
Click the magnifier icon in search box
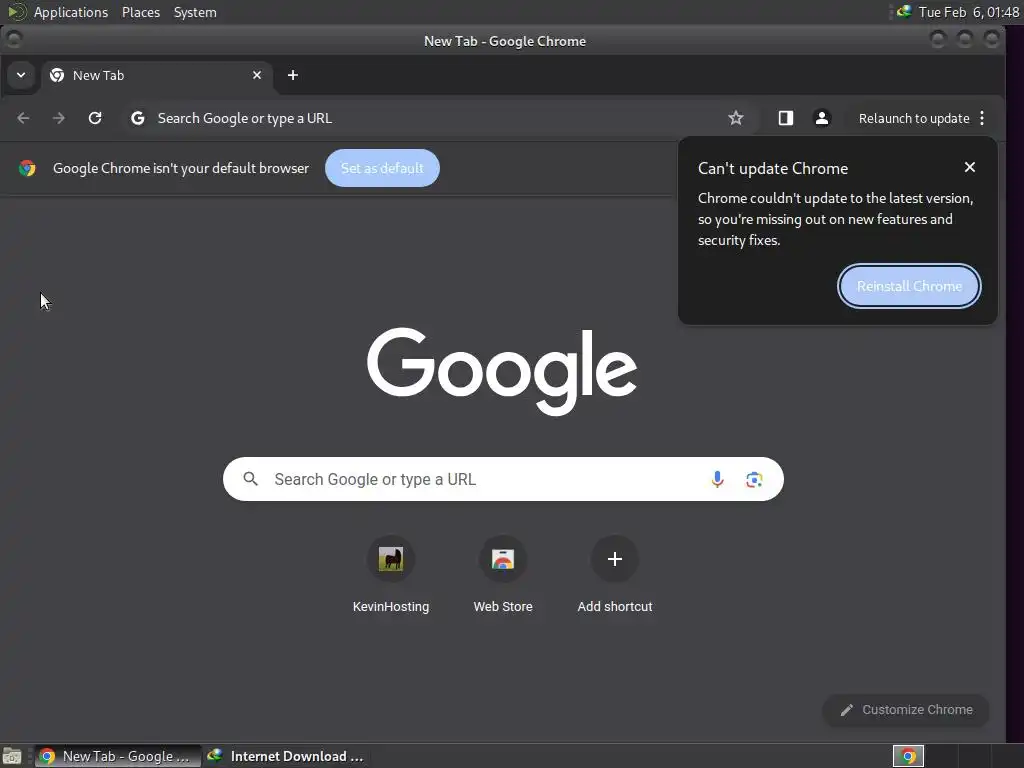(x=250, y=479)
